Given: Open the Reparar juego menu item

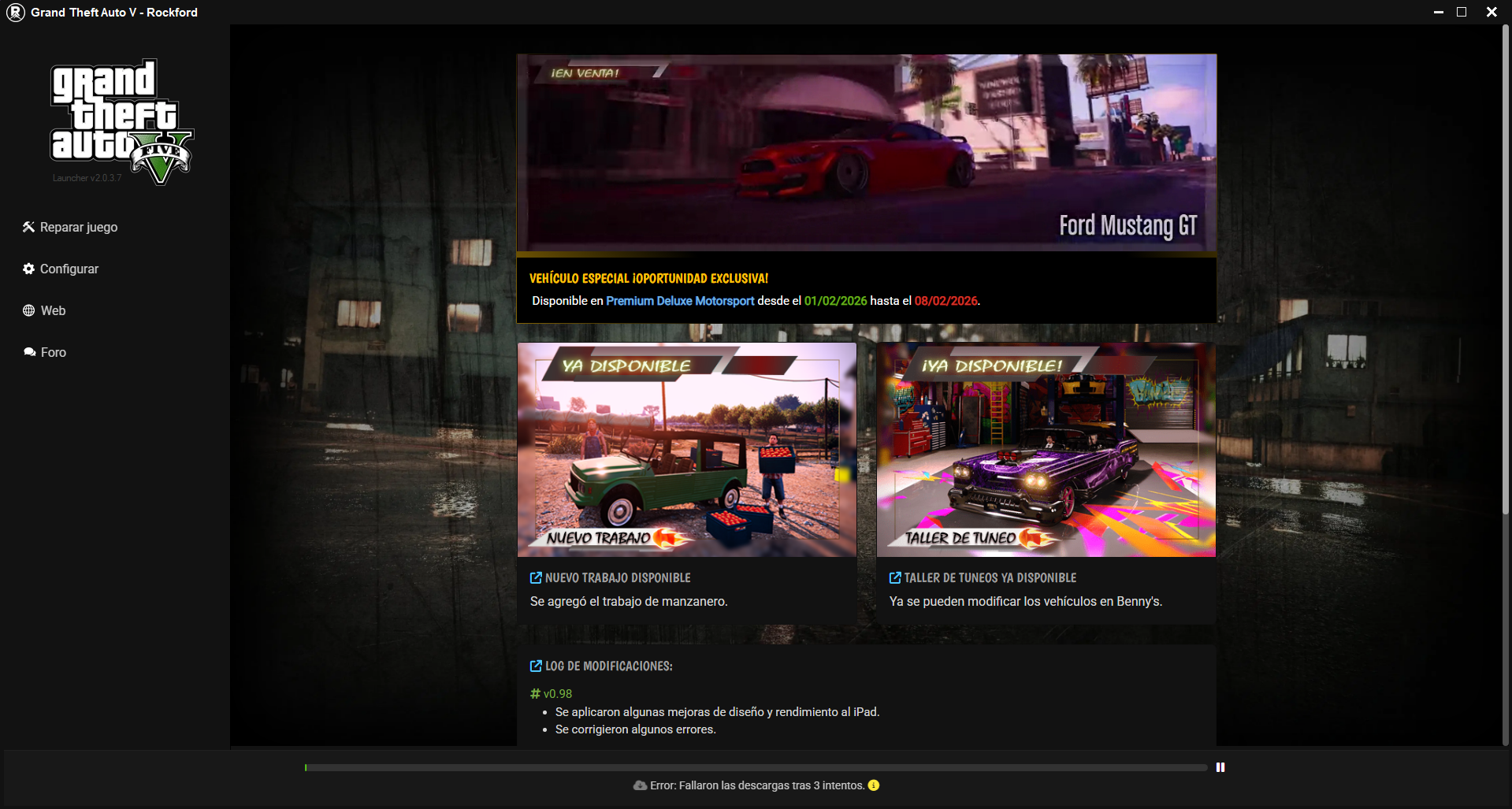Looking at the screenshot, I should [x=78, y=227].
